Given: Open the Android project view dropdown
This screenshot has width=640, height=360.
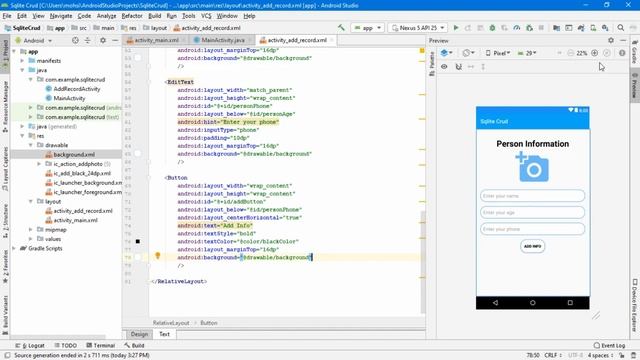Looking at the screenshot, I should (33, 40).
